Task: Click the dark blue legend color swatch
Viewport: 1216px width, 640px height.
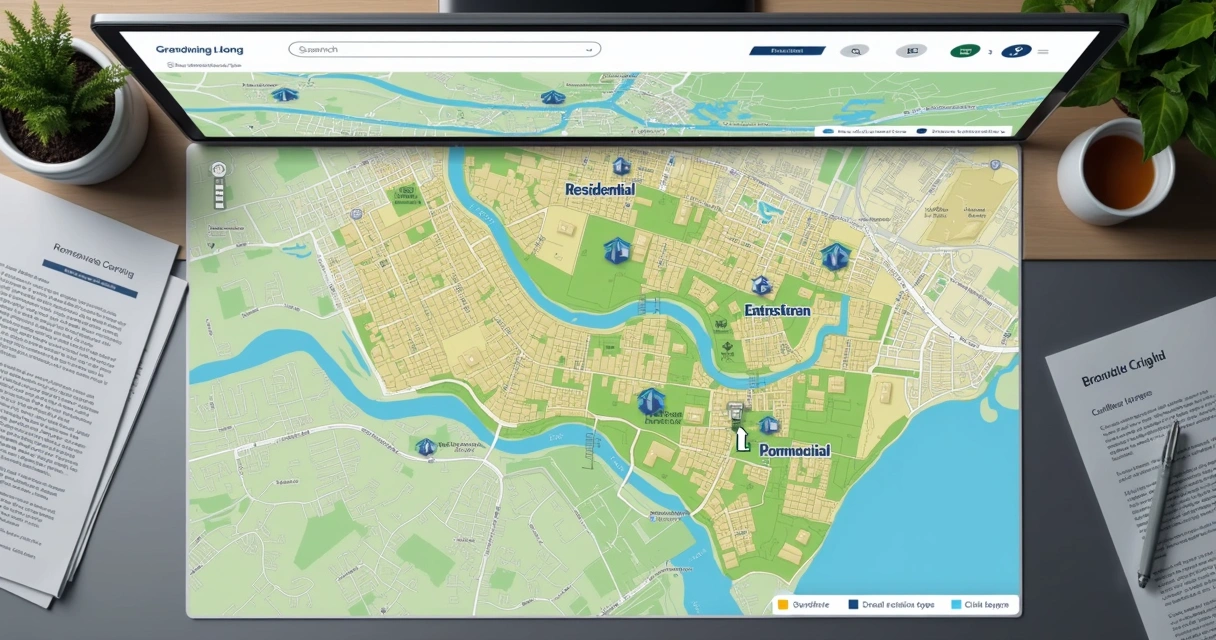Action: coord(853,604)
